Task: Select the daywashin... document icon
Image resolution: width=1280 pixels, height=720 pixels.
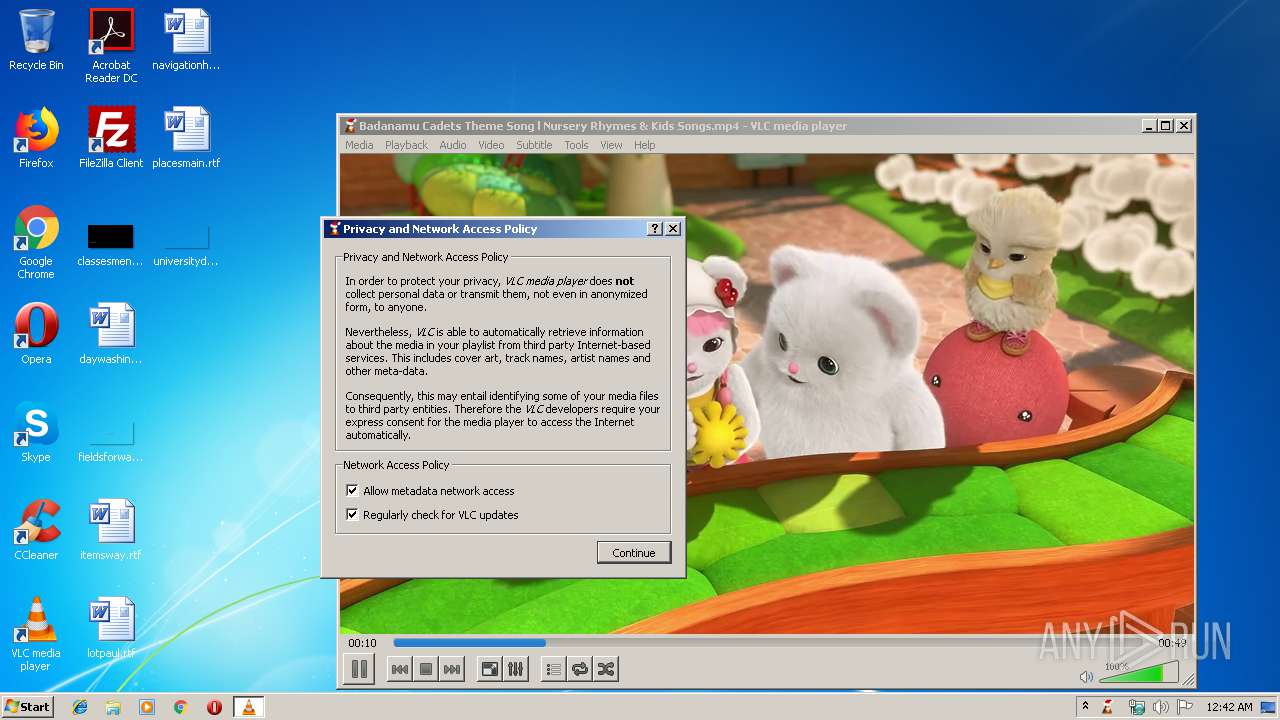Action: [111, 334]
